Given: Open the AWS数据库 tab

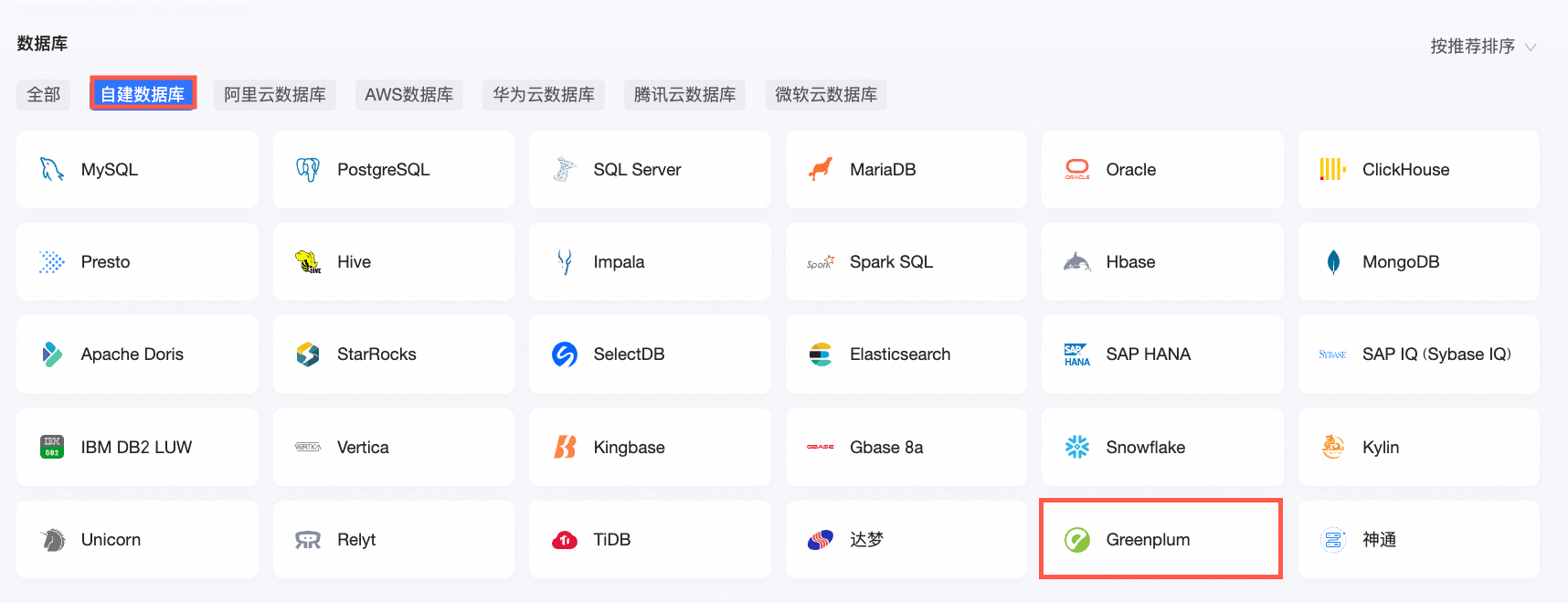Looking at the screenshot, I should [x=408, y=94].
